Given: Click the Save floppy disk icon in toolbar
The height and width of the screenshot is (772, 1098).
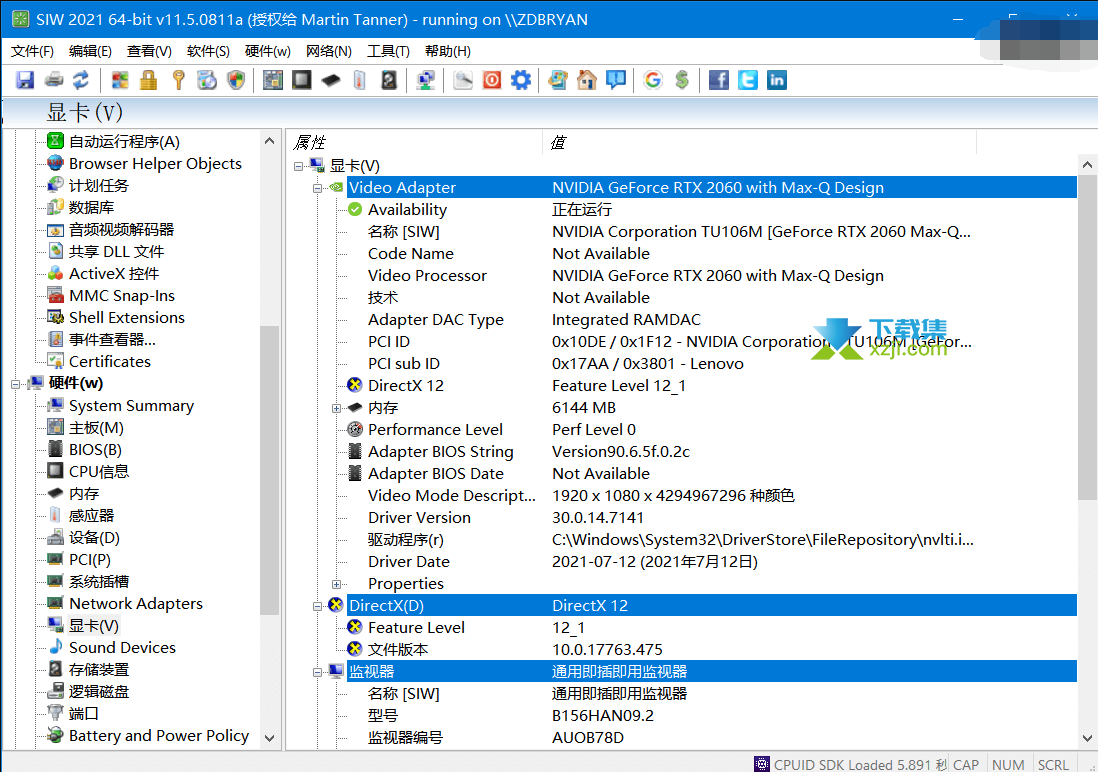Looking at the screenshot, I should tap(25, 80).
